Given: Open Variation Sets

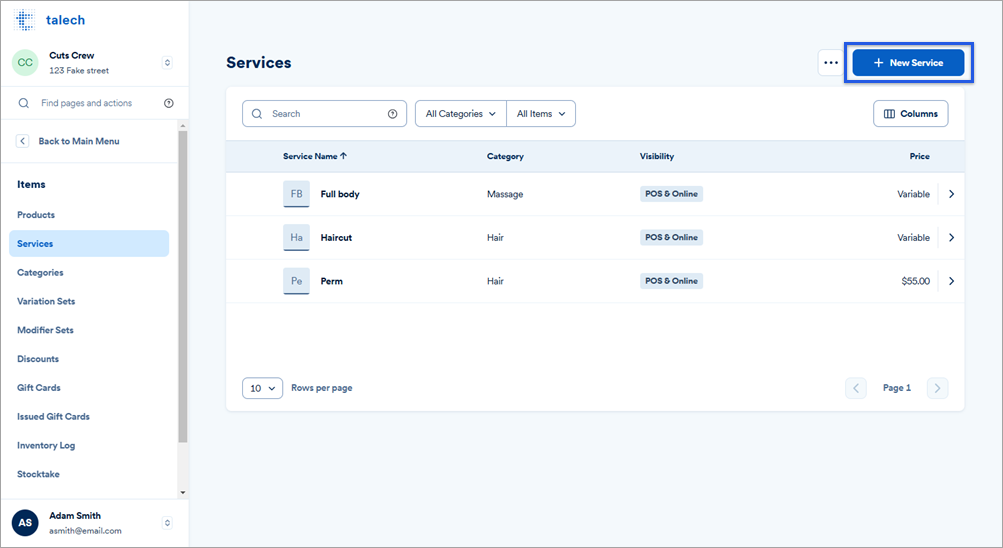Looking at the screenshot, I should point(46,301).
